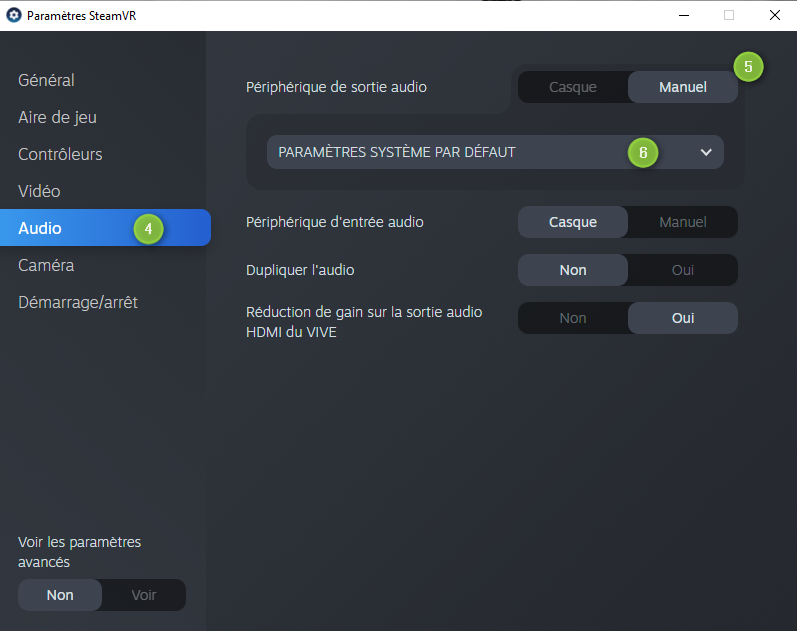797x631 pixels.
Task: Hide advanced settings with Non
Action: coord(60,595)
